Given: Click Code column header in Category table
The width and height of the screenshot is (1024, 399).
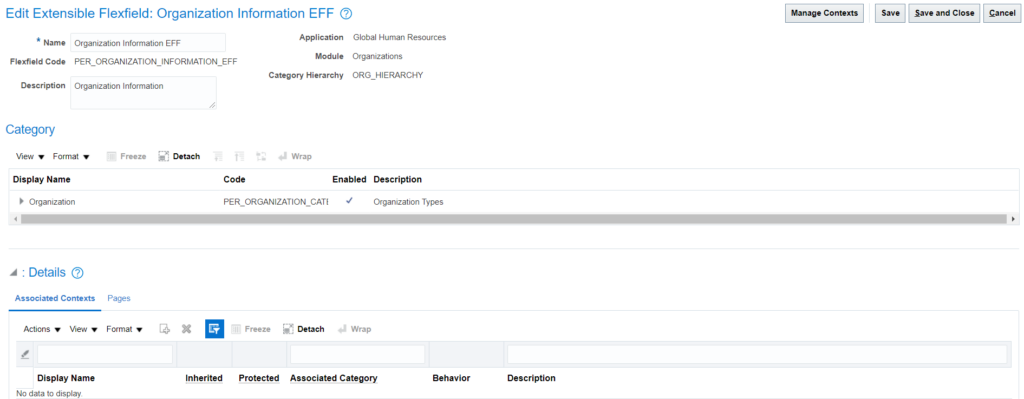Looking at the screenshot, I should 234,180.
